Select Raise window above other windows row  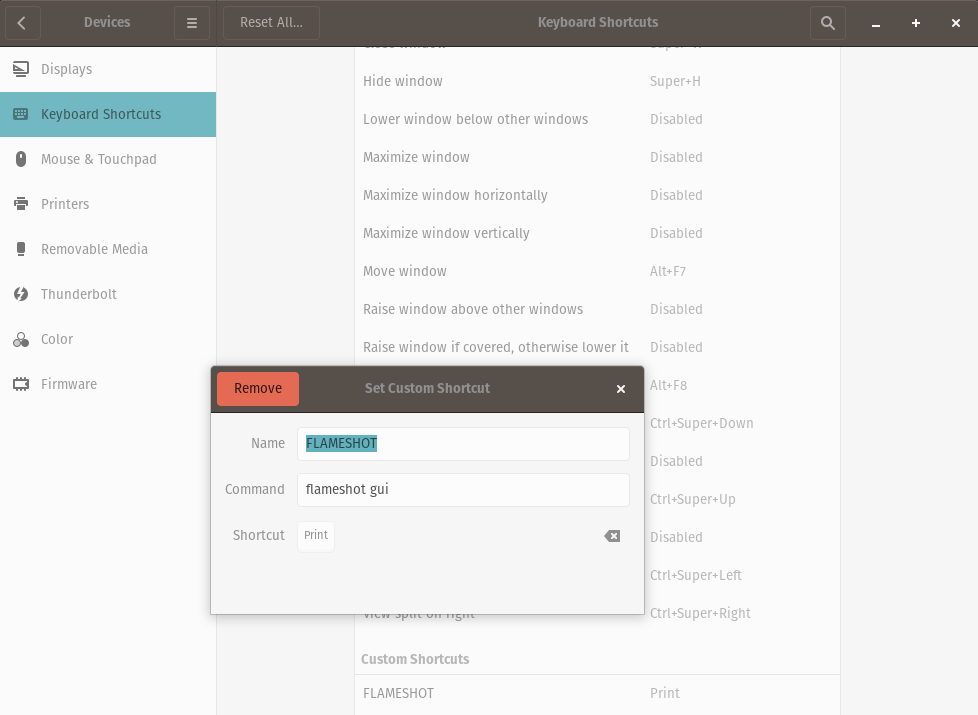[598, 309]
